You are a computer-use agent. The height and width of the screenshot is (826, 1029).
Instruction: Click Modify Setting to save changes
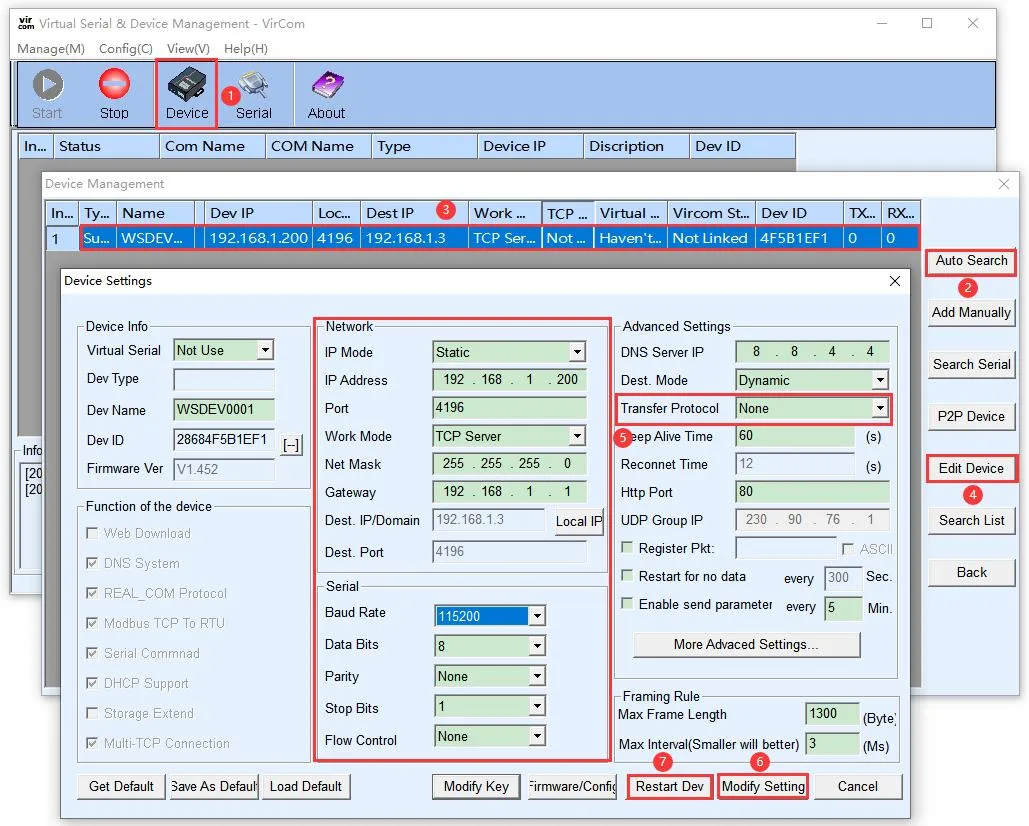coord(762,787)
